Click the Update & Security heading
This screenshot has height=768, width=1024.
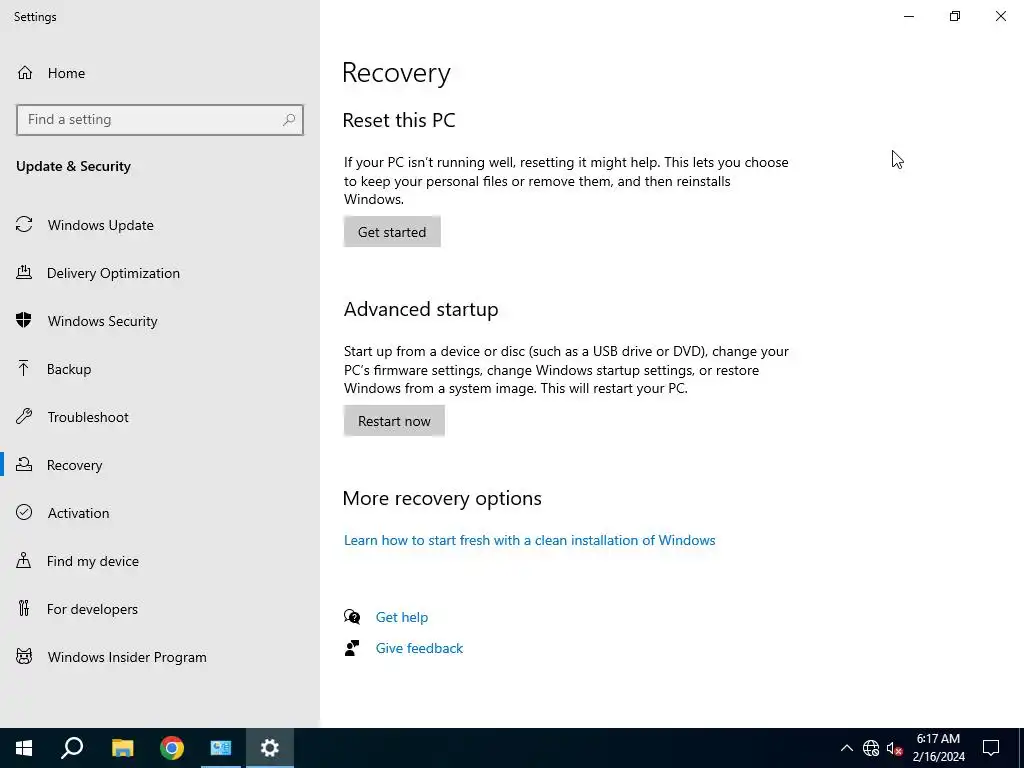73,166
